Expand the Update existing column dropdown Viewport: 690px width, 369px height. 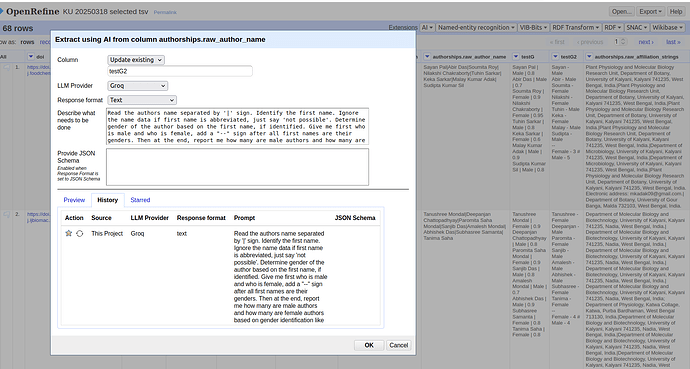tap(136, 60)
